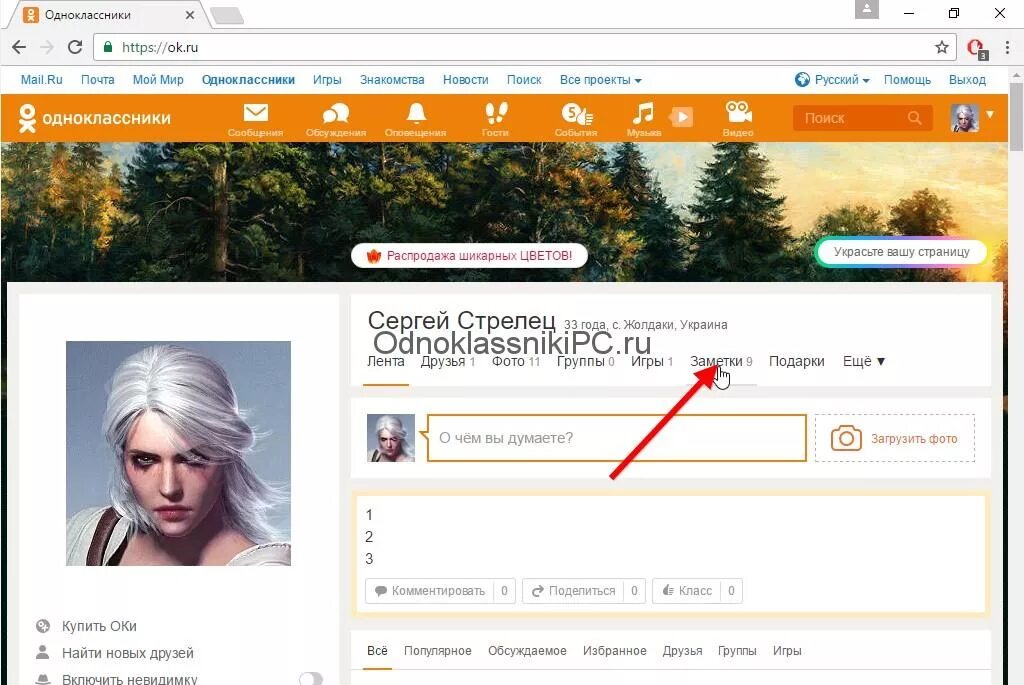Click the О чём вы думаете input
Image resolution: width=1024 pixels, height=685 pixels.
[616, 438]
